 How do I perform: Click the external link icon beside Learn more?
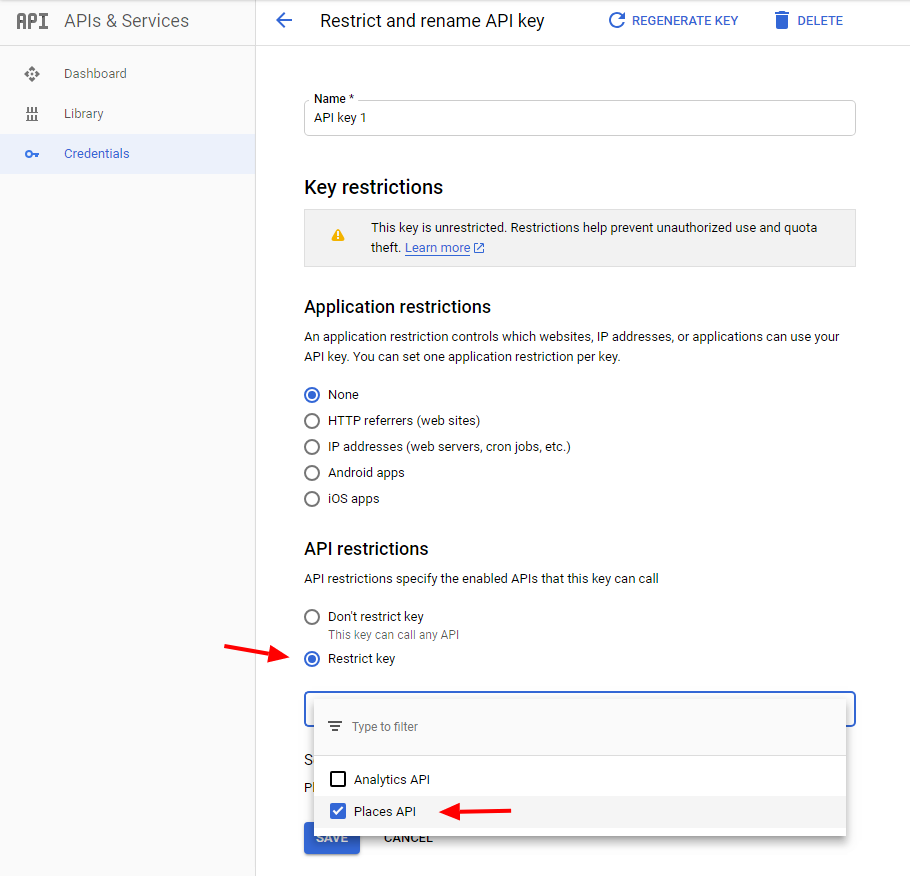pos(479,248)
